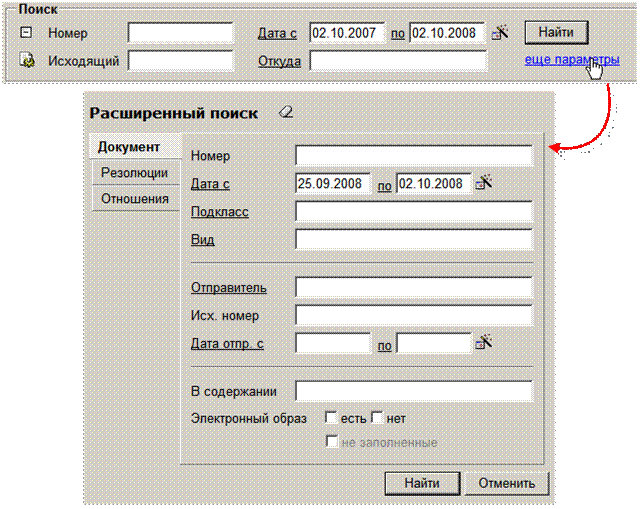The image size is (641, 509).
Task: Focus end date field 02.10.2008 in top panel
Action: (447, 33)
